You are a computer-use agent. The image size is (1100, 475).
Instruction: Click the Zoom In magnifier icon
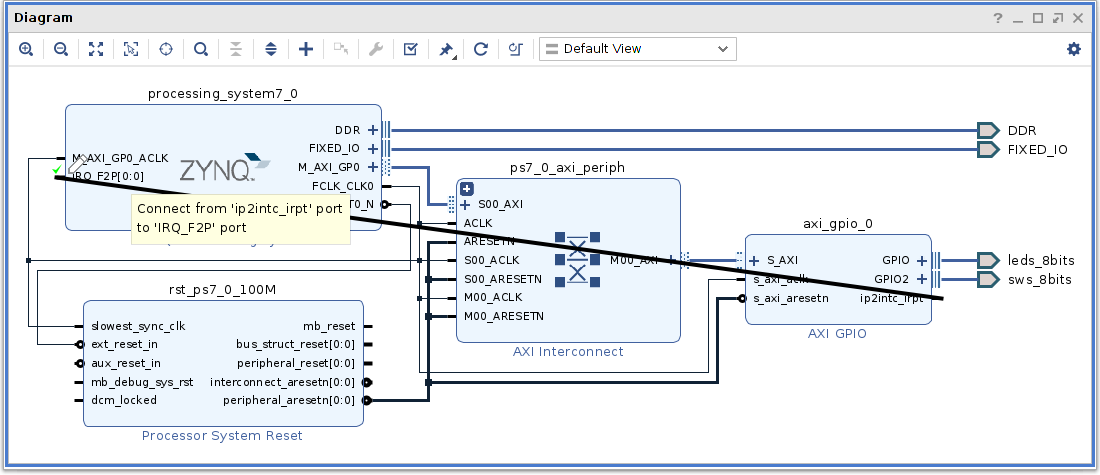tap(26, 49)
